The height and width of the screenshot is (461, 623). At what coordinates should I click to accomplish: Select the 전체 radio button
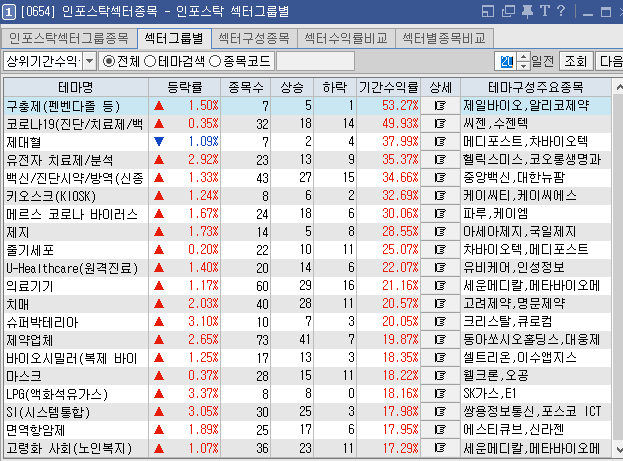(x=110, y=61)
